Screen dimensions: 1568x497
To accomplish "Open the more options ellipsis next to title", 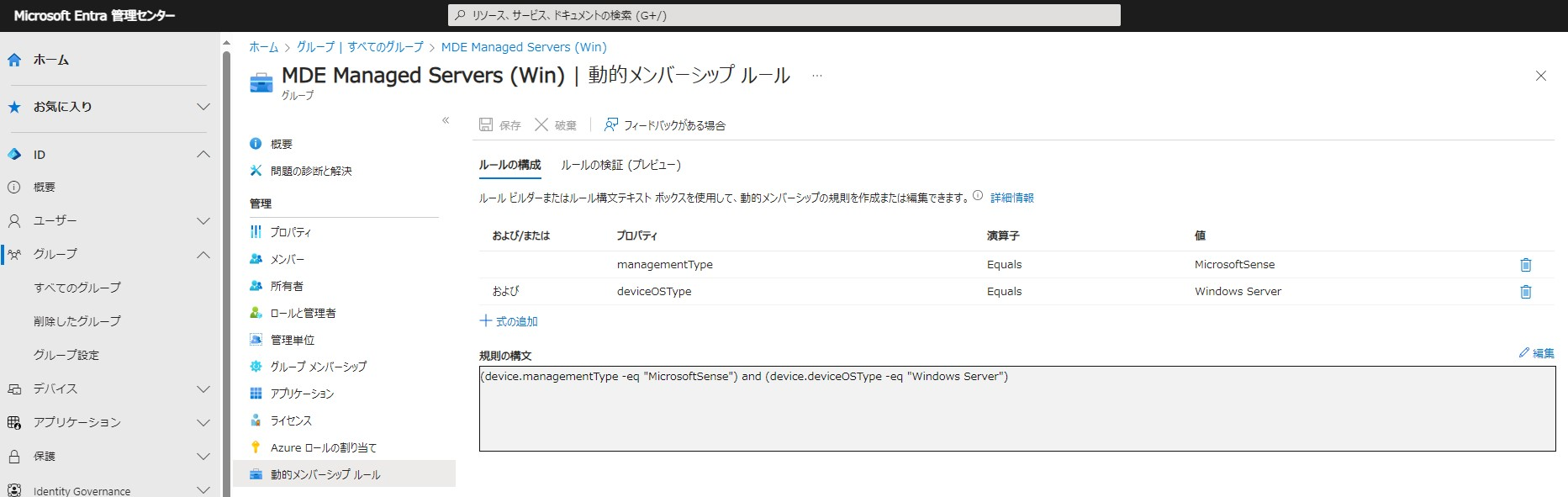I will click(816, 76).
